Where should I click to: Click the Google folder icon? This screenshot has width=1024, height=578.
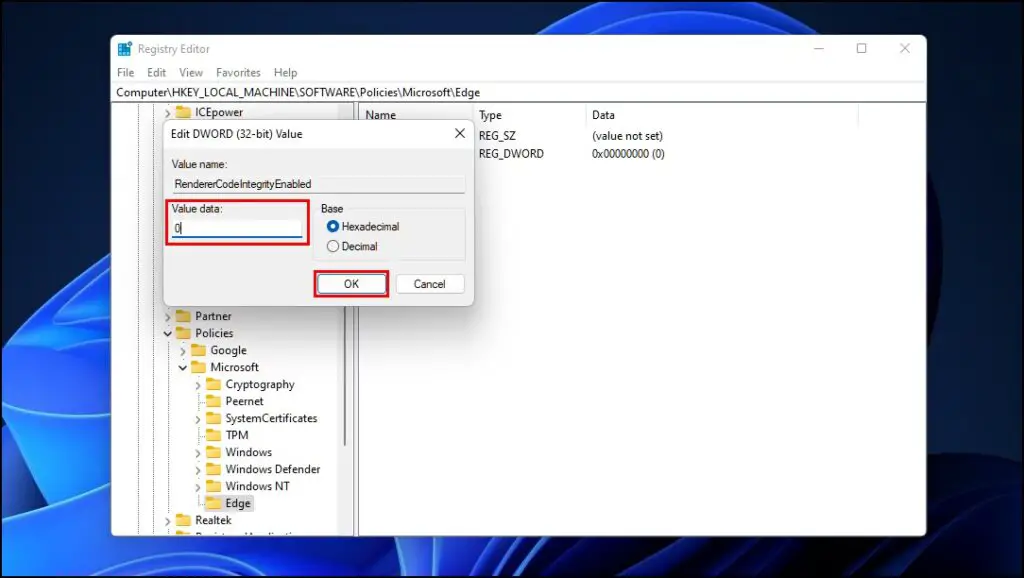tap(199, 350)
